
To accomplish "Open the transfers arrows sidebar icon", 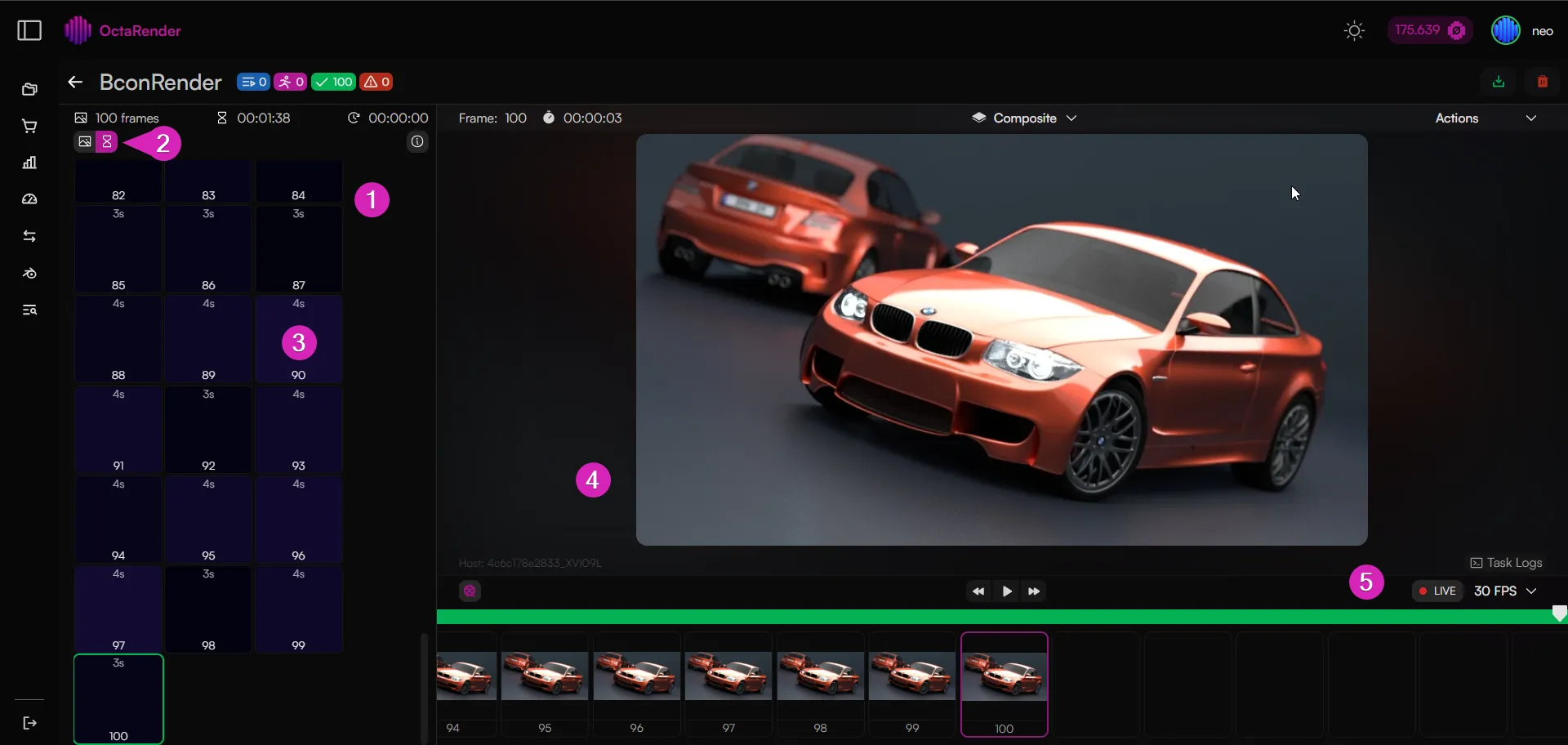I will point(29,236).
